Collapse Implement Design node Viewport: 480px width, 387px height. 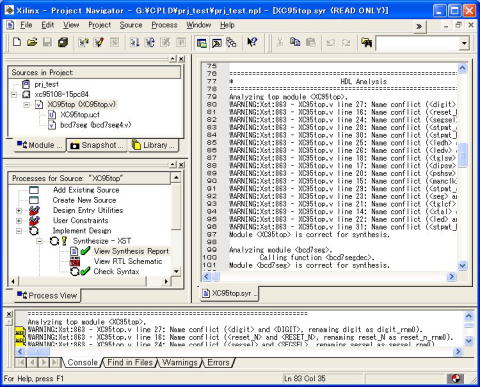(x=19, y=231)
